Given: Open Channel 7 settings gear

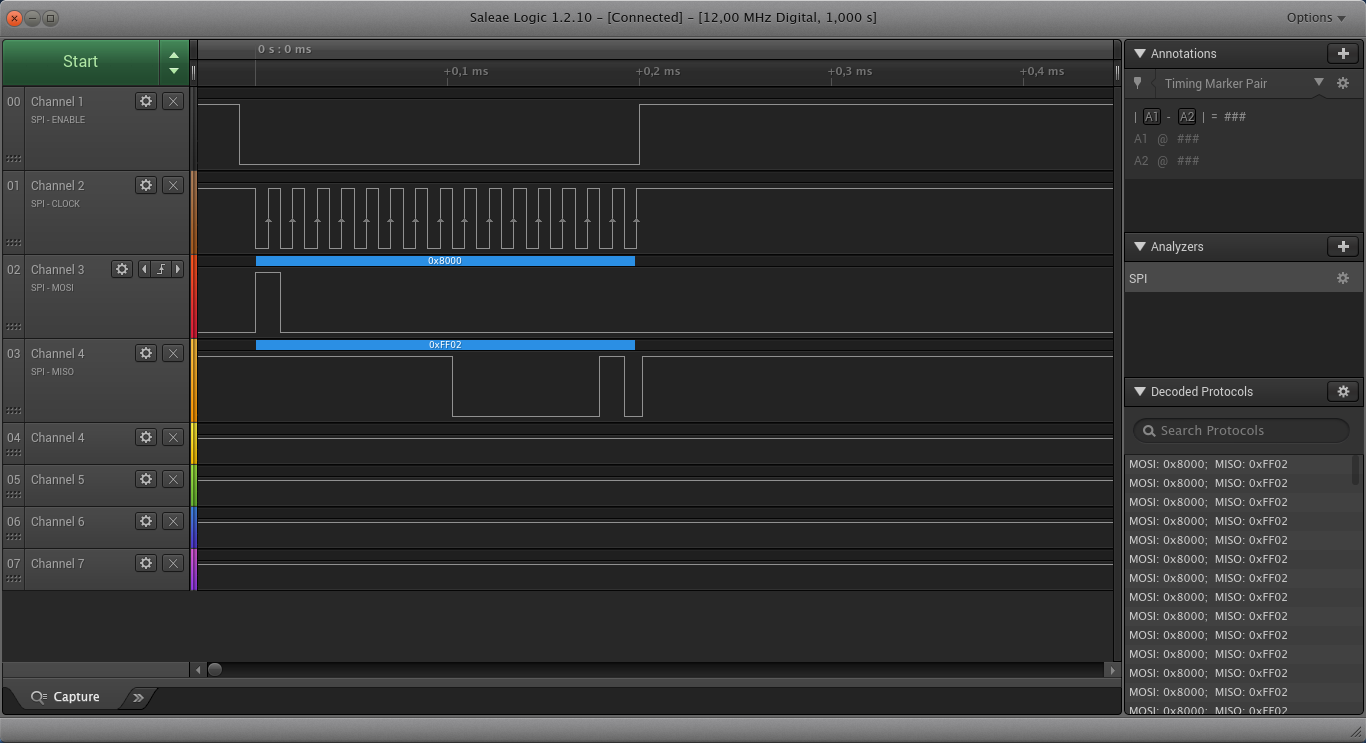Looking at the screenshot, I should pyautogui.click(x=146, y=563).
